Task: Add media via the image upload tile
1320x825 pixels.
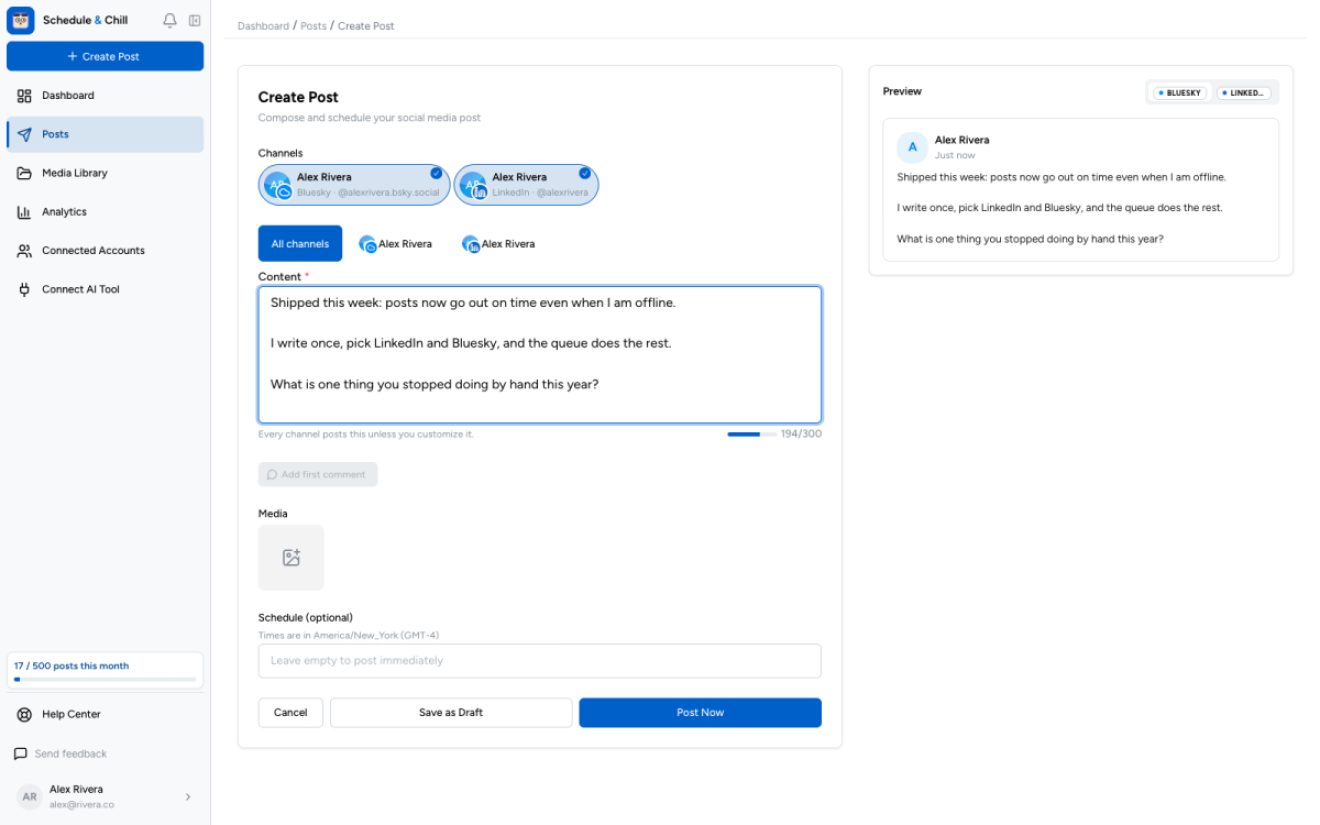Action: pyautogui.click(x=291, y=557)
